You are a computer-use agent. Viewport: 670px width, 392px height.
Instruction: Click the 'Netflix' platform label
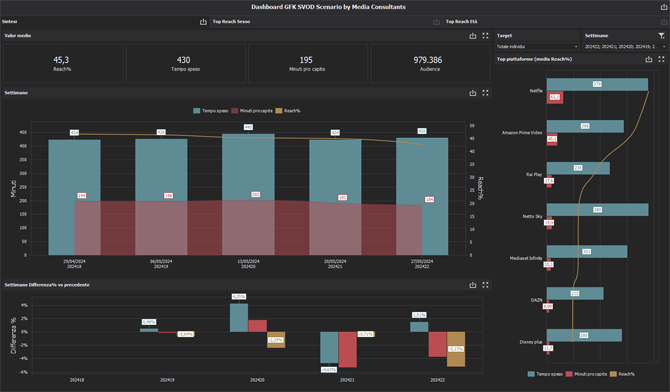(x=536, y=91)
